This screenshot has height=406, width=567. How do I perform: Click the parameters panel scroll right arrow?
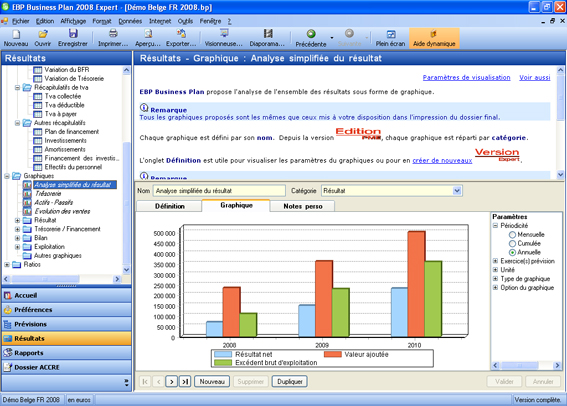tap(557, 366)
